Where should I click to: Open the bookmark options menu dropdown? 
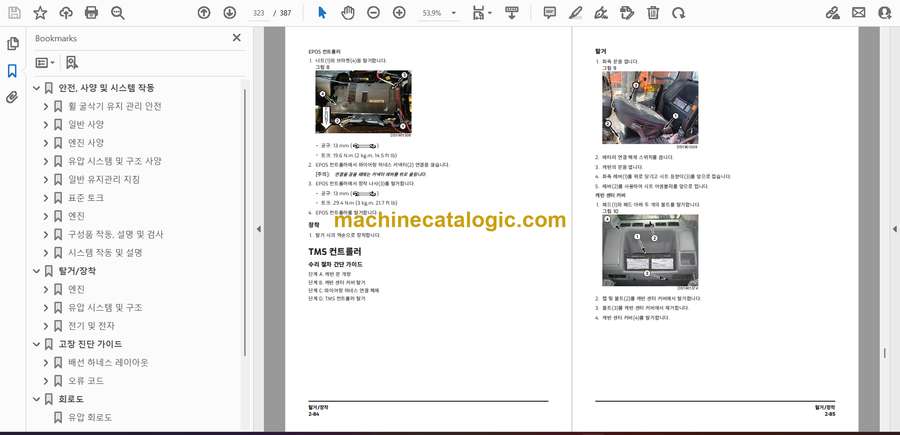tap(45, 62)
